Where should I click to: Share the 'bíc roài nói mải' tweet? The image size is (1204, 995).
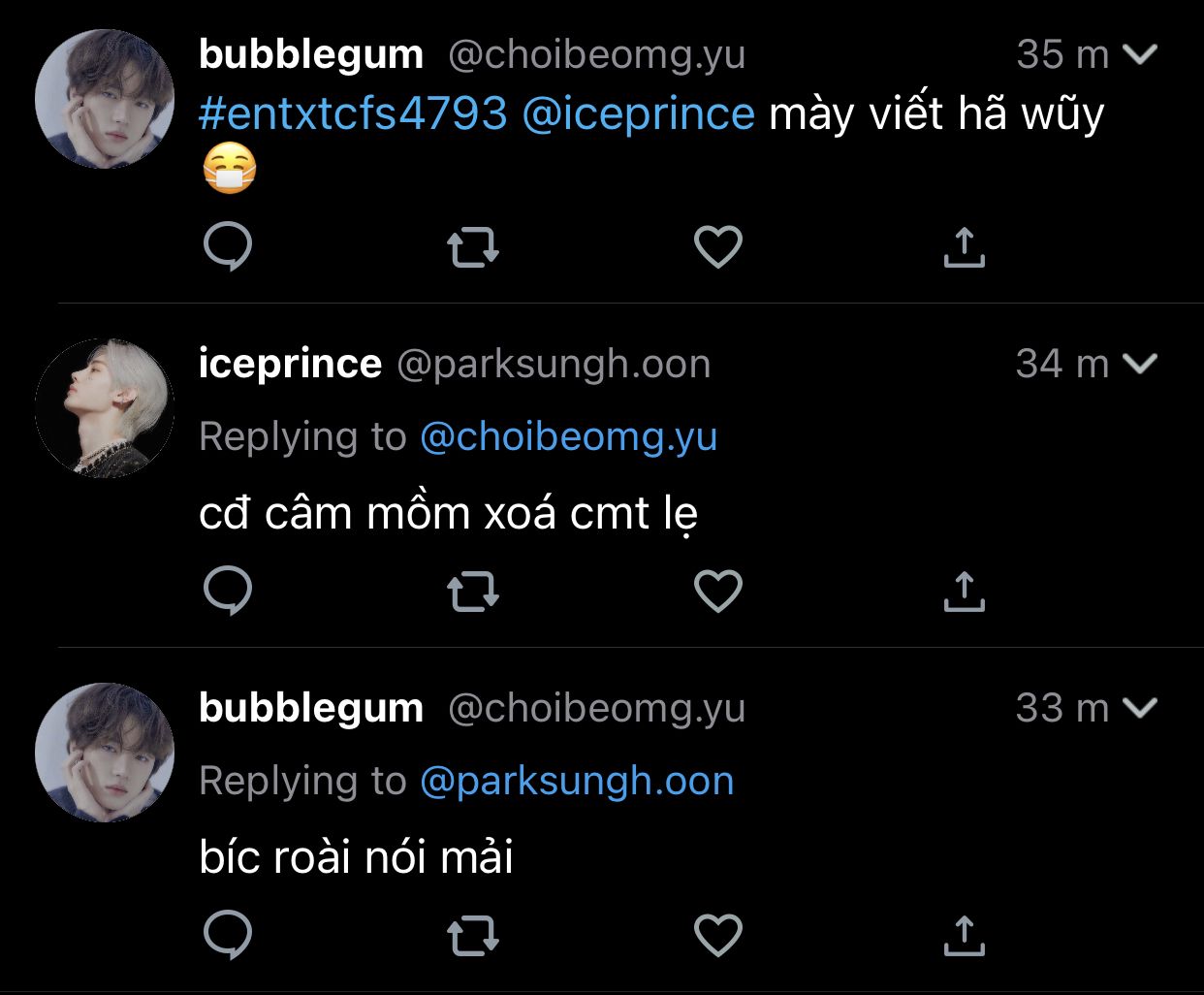click(964, 936)
